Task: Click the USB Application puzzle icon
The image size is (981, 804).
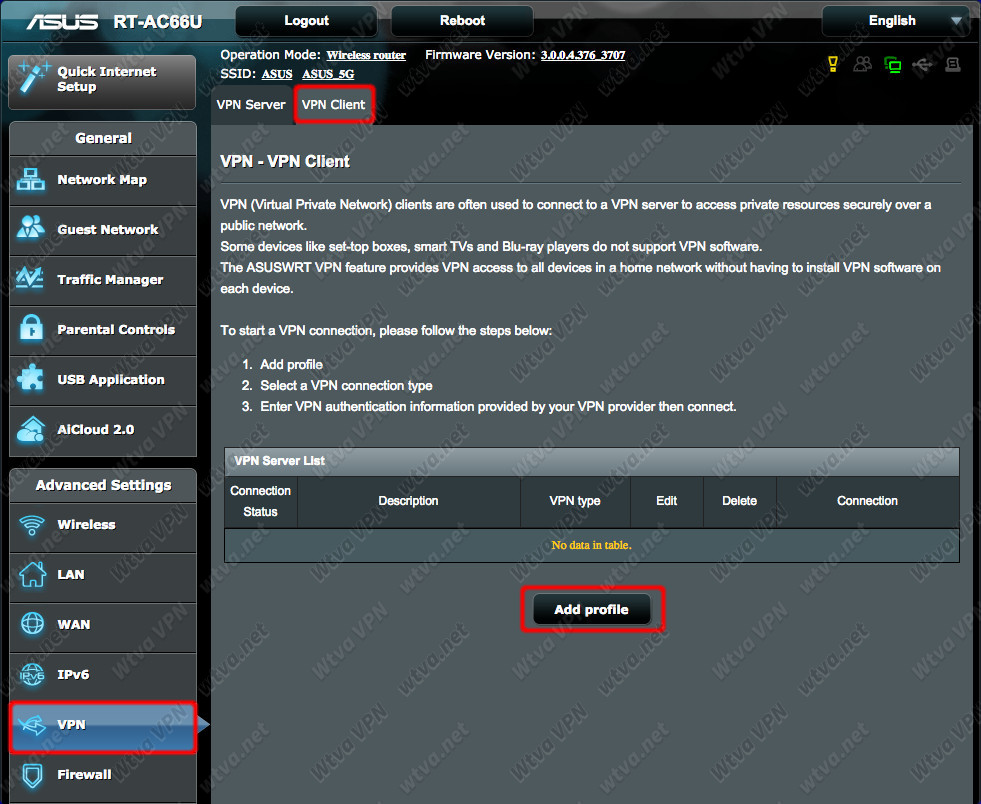Action: coord(31,378)
